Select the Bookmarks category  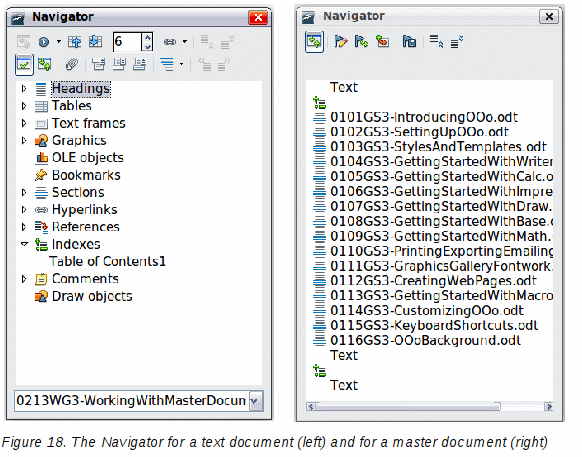(x=86, y=175)
